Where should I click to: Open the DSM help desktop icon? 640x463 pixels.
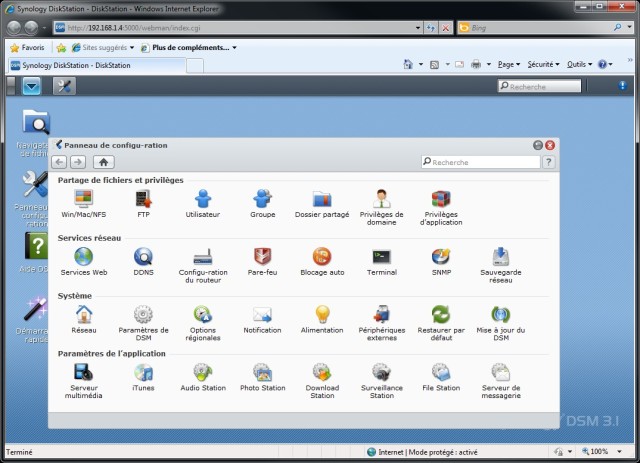coord(36,245)
